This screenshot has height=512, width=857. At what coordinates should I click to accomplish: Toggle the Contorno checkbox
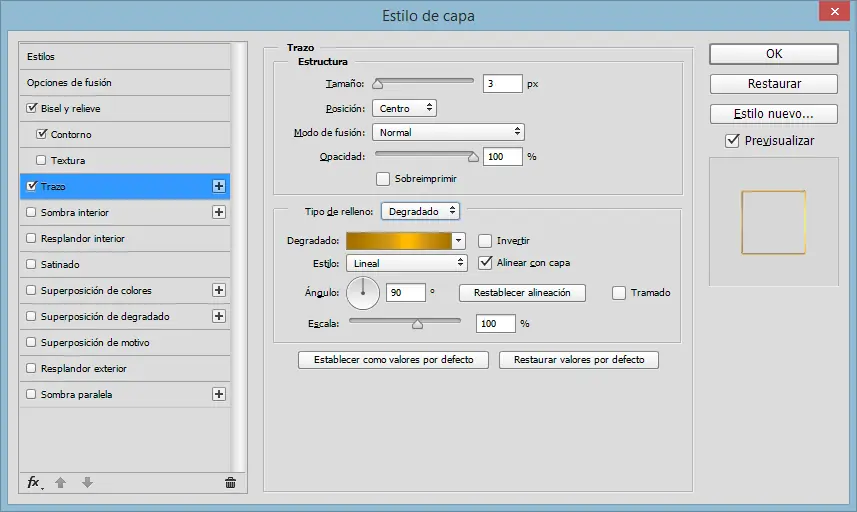coord(42,134)
